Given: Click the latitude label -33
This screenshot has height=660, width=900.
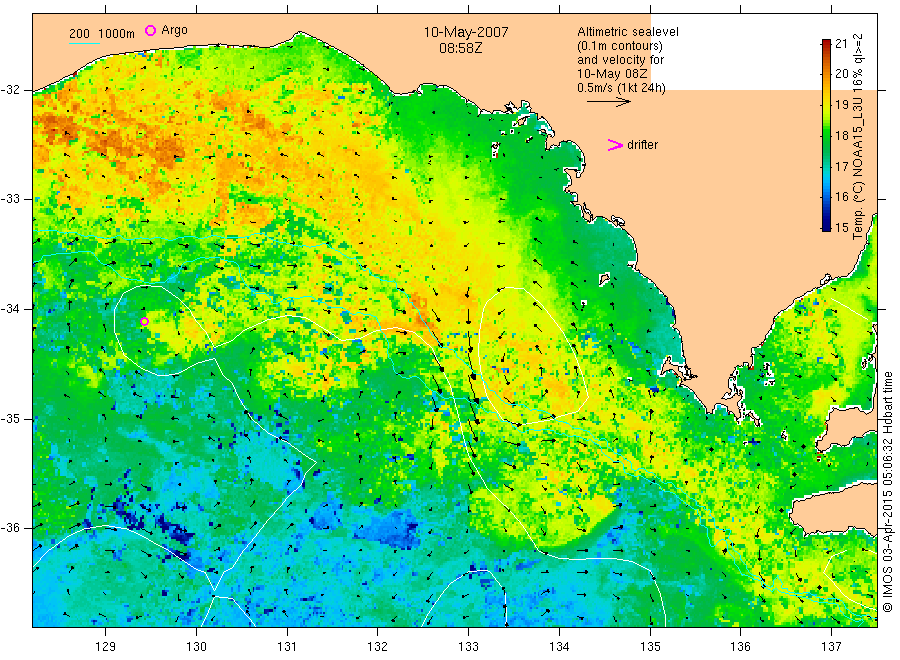Looking at the screenshot, I should pyautogui.click(x=10, y=199).
